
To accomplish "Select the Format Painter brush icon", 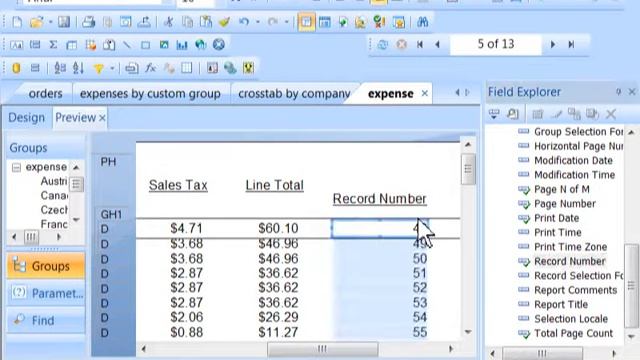I will click(224, 22).
